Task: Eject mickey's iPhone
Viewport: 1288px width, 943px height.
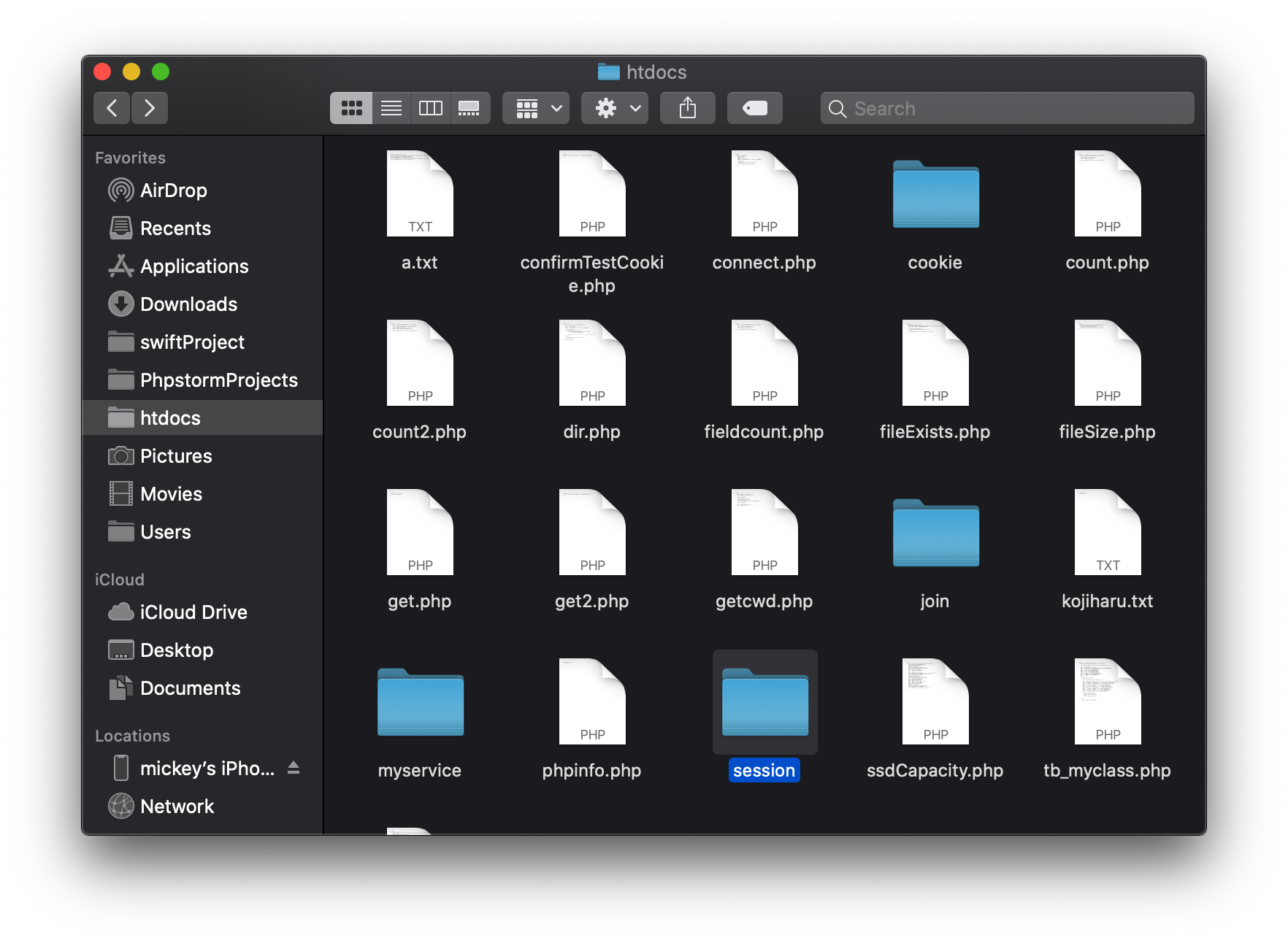Action: (x=294, y=768)
